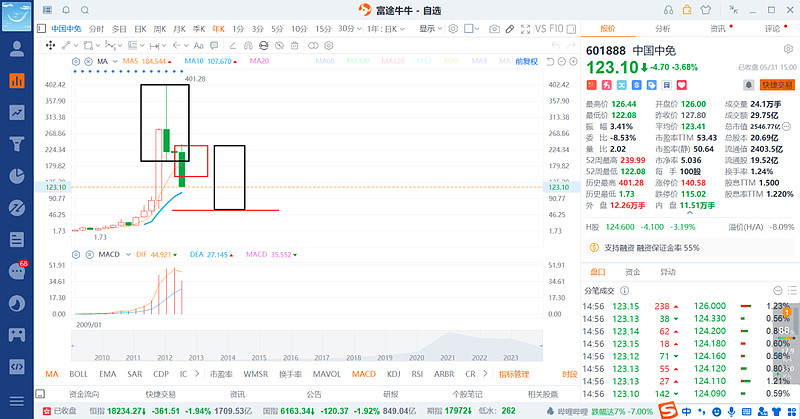Remove the MA indicator with X circle
The width and height of the screenshot is (800, 419).
pyautogui.click(x=88, y=61)
